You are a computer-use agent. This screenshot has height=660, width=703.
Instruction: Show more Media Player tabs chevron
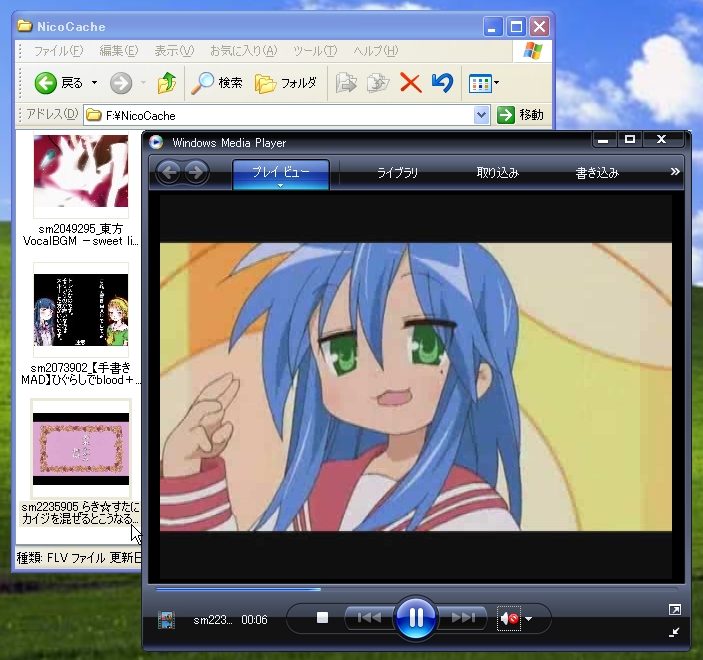coord(675,172)
